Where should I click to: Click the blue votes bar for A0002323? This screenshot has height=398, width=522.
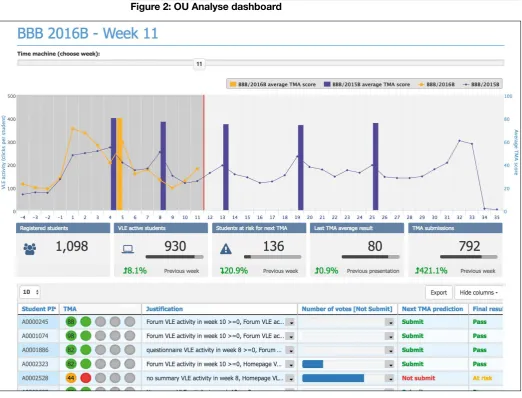point(313,364)
